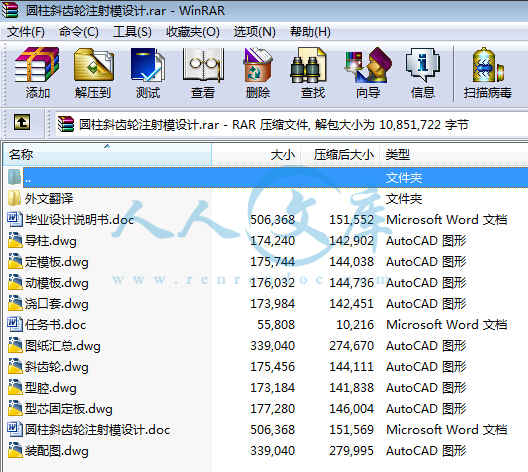The image size is (528, 472).
Task: Open the 命令(C) menu
Action: pyautogui.click(x=79, y=32)
